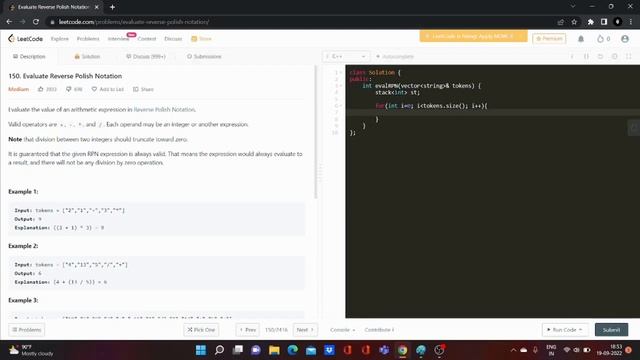
Task: Open editor settings icon
Action: 614,56
